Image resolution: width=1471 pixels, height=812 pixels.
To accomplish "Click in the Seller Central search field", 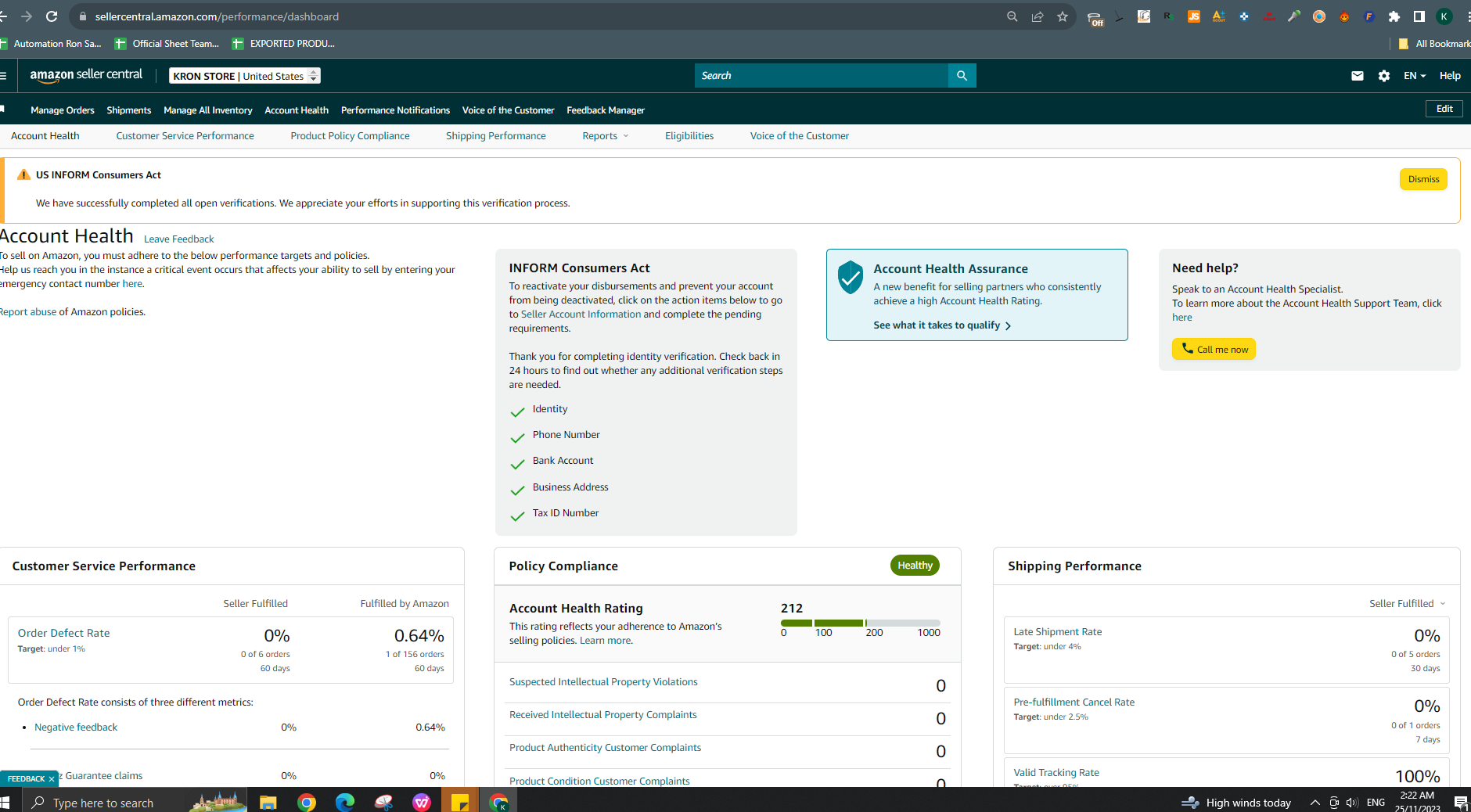I will click(x=822, y=76).
